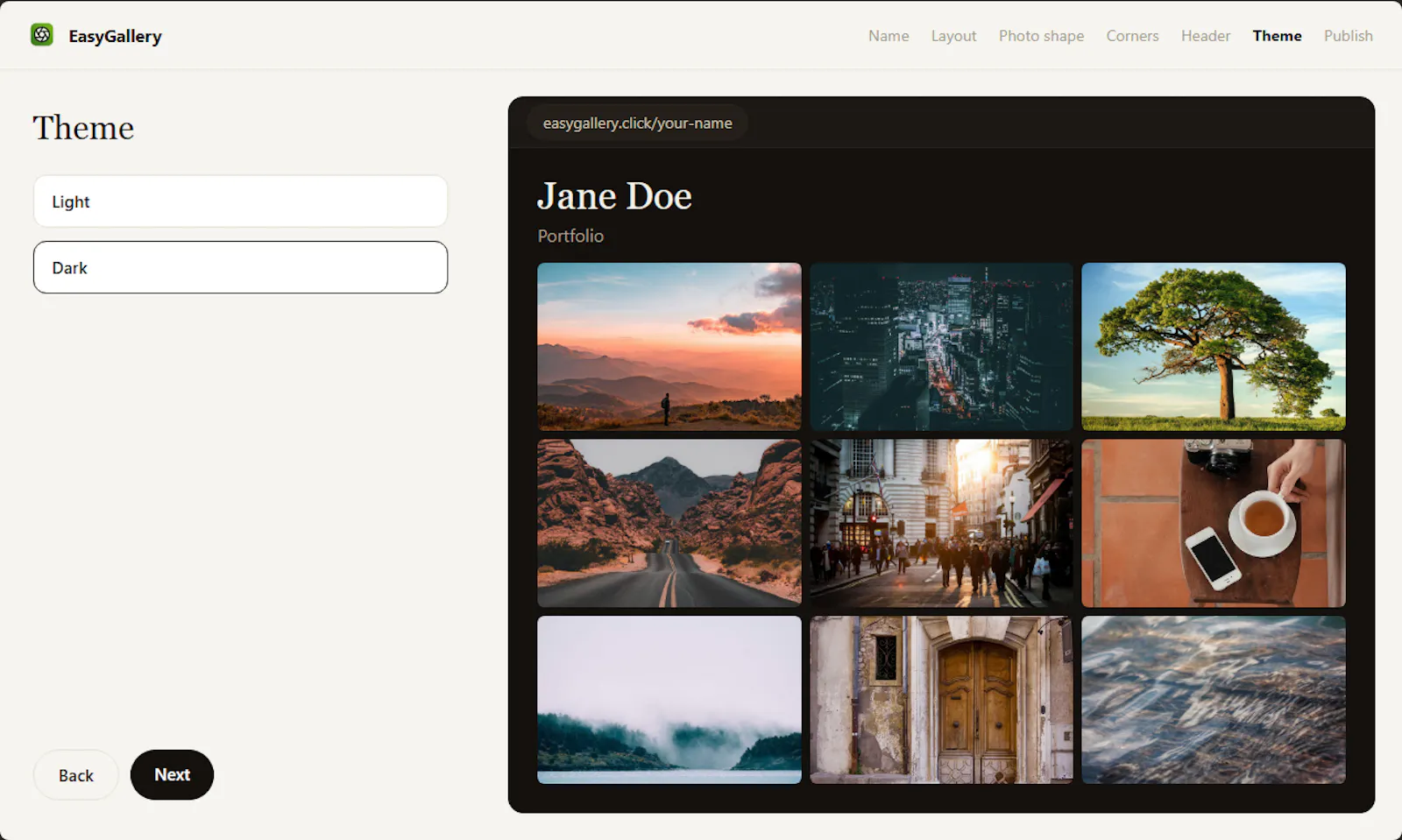Go to the Name step

(889, 36)
